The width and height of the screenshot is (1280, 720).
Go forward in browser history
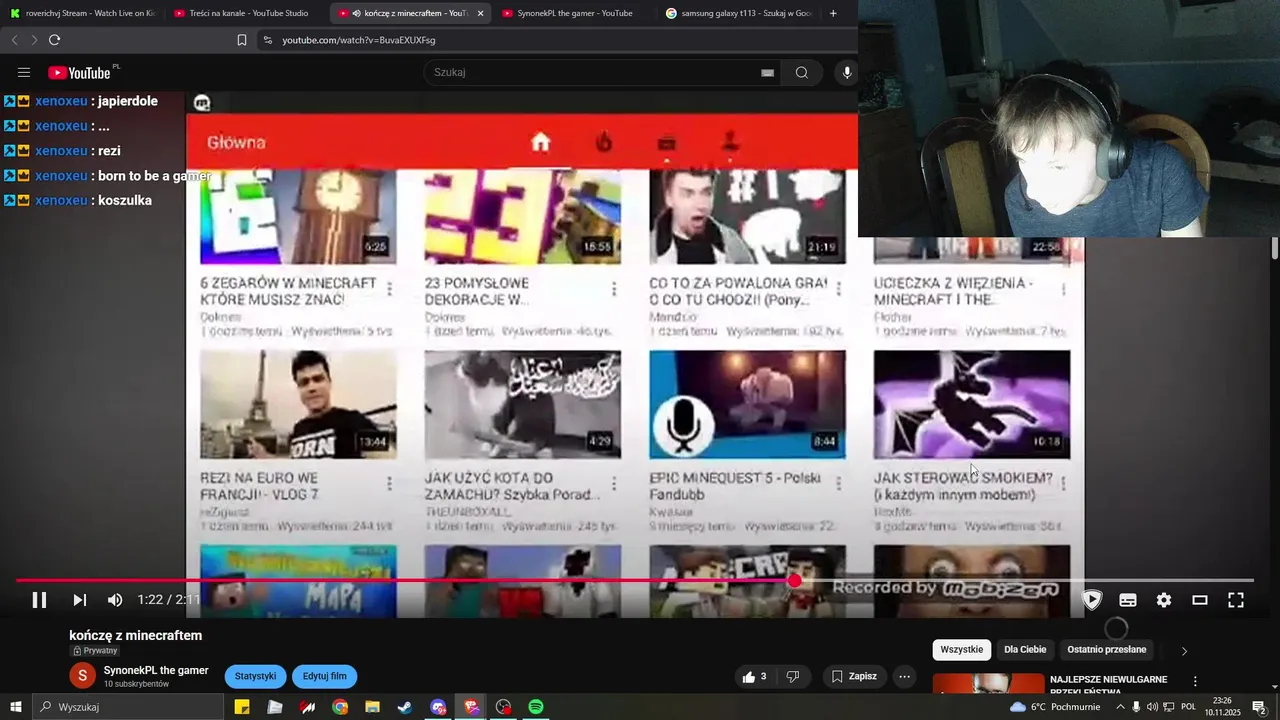33,40
